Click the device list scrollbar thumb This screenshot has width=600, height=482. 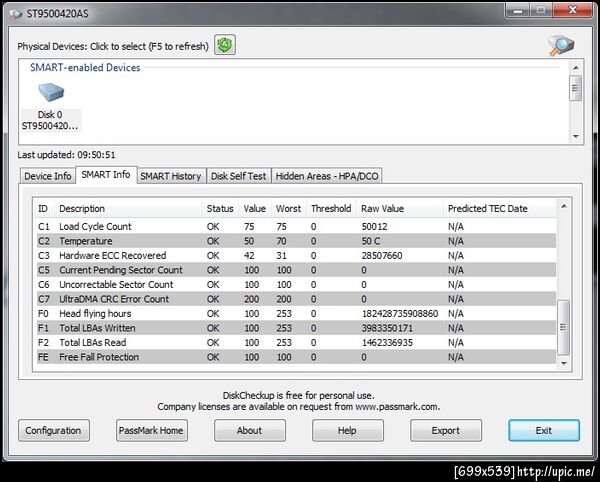575,88
